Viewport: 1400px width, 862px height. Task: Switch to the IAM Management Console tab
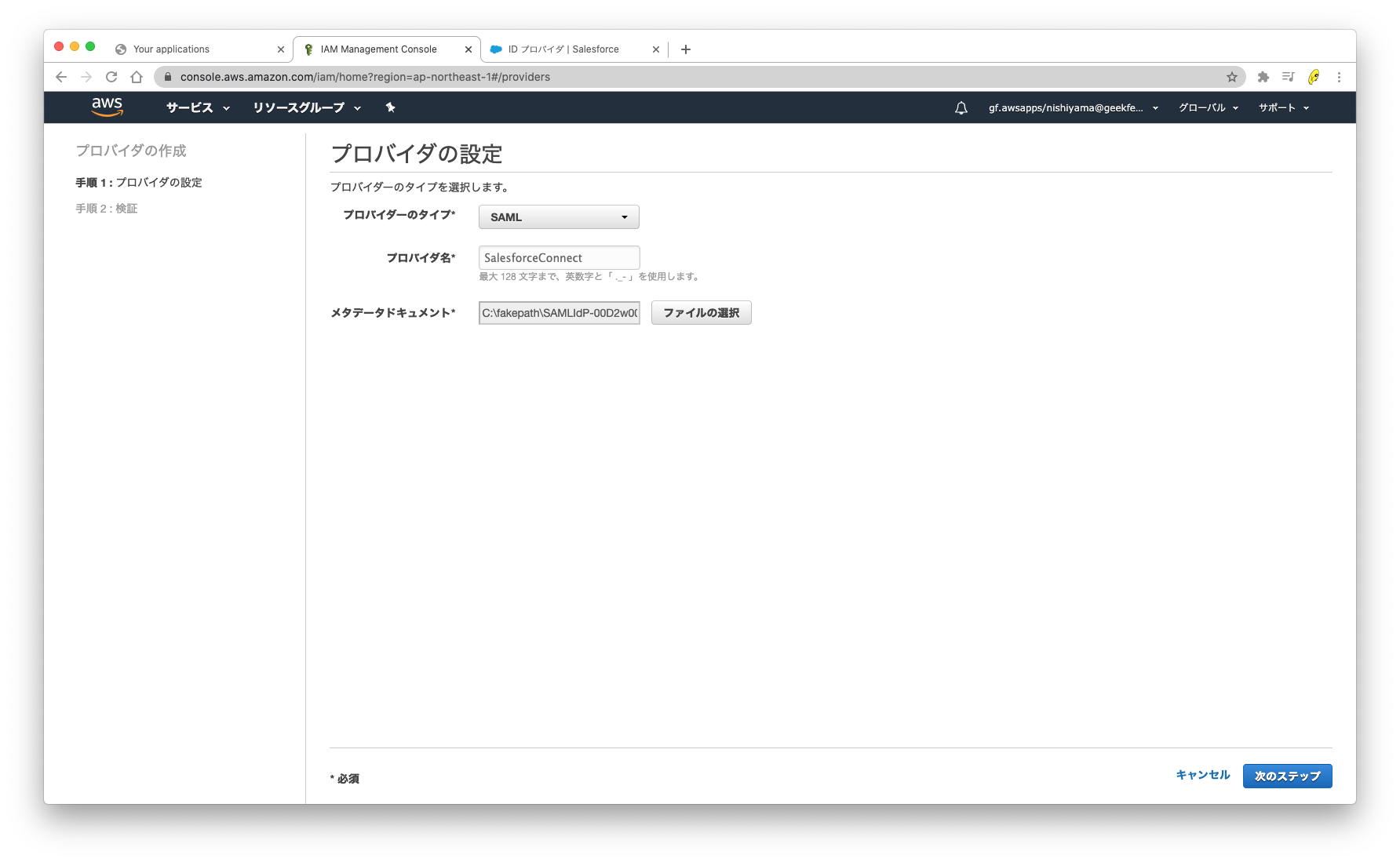tap(386, 49)
